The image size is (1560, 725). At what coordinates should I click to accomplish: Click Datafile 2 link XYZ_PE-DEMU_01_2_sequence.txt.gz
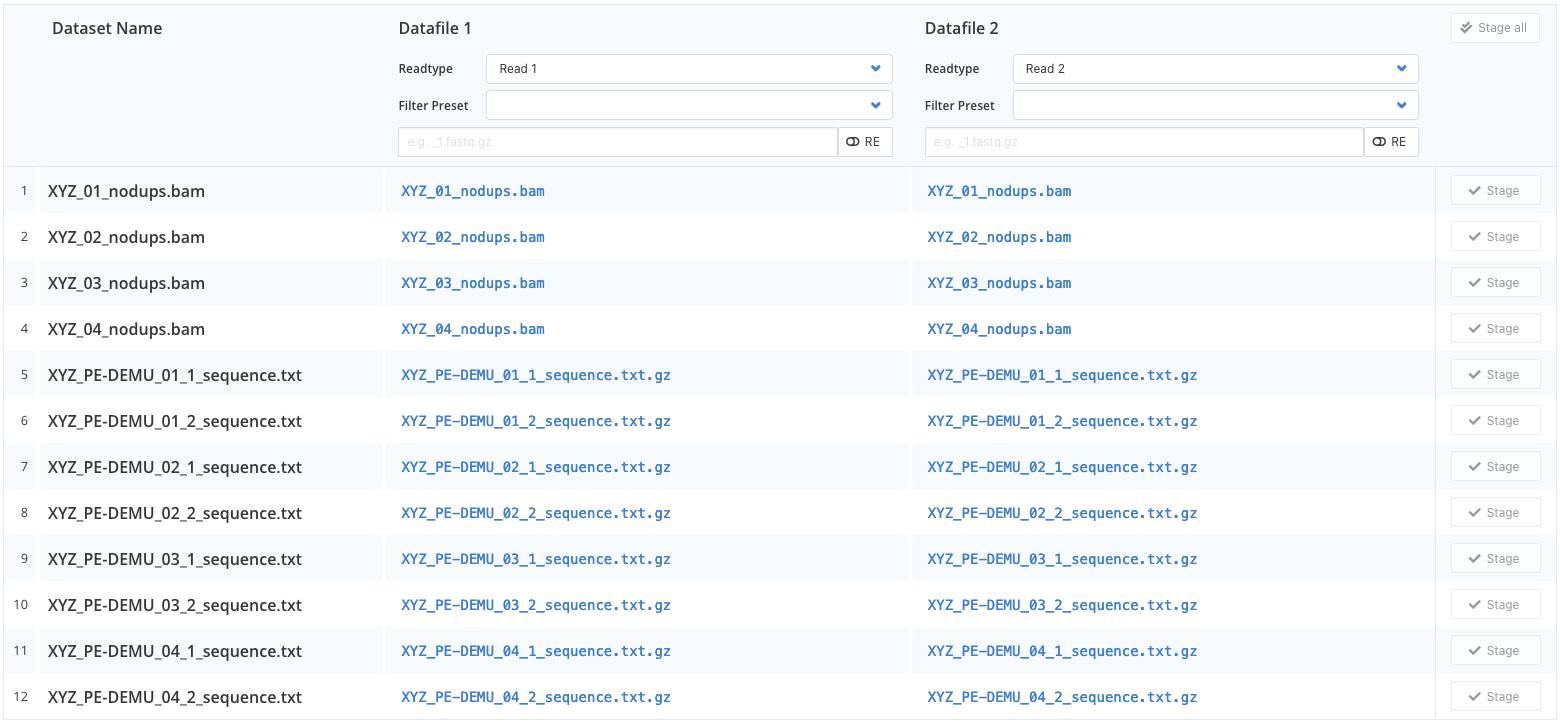coord(1062,421)
